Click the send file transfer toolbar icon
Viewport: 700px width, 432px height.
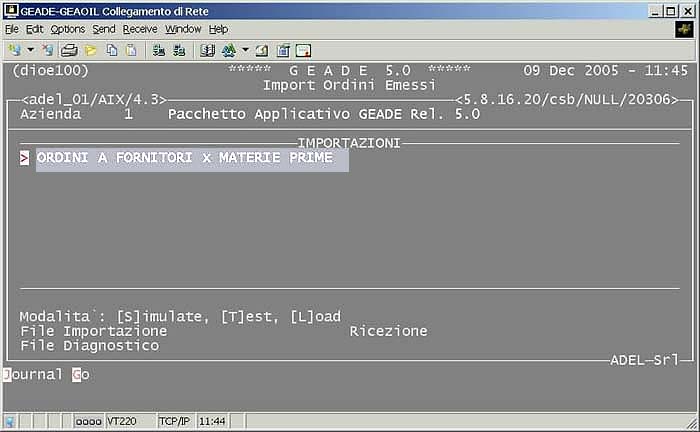159,49
